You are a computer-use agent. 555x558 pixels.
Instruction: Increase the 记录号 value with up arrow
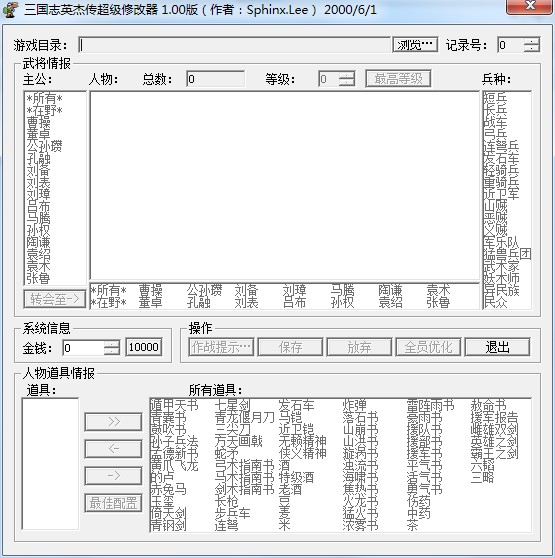tap(532, 41)
